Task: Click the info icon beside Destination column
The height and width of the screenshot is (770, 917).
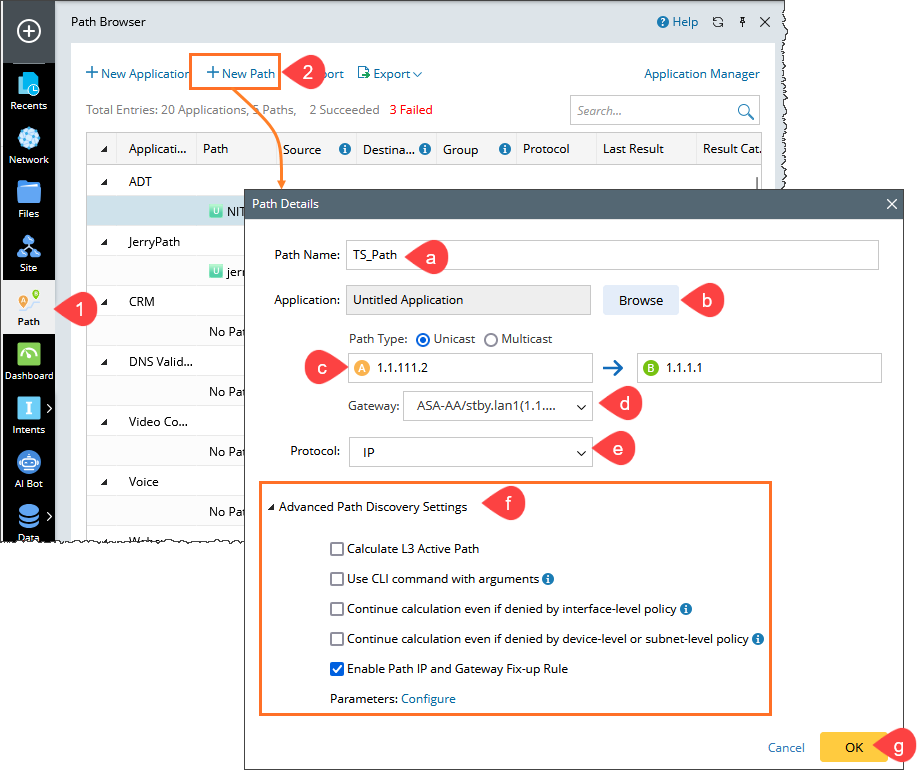Action: click(x=425, y=149)
